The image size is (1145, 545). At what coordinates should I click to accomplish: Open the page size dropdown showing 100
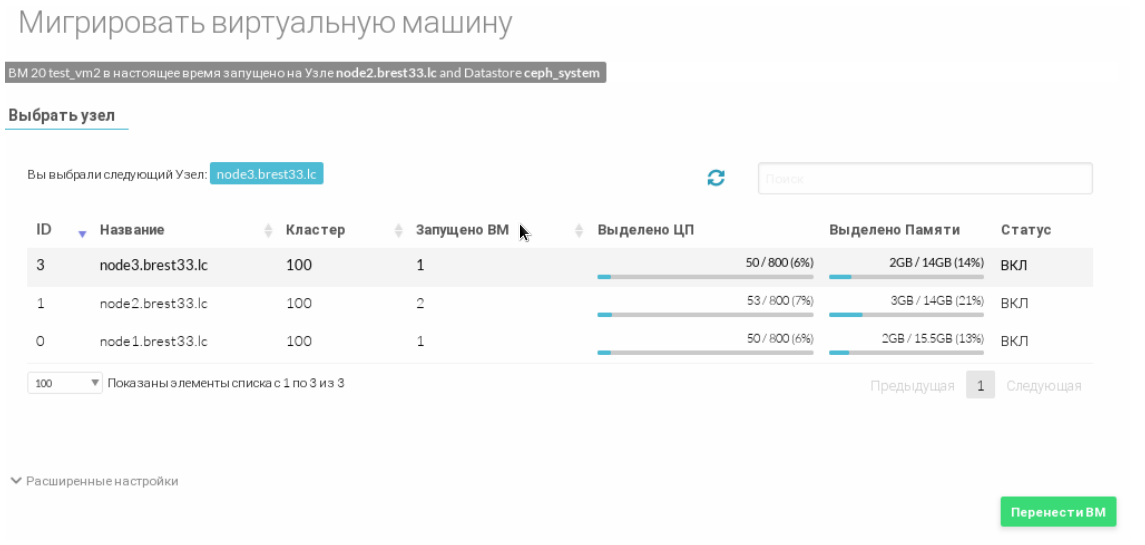[65, 383]
